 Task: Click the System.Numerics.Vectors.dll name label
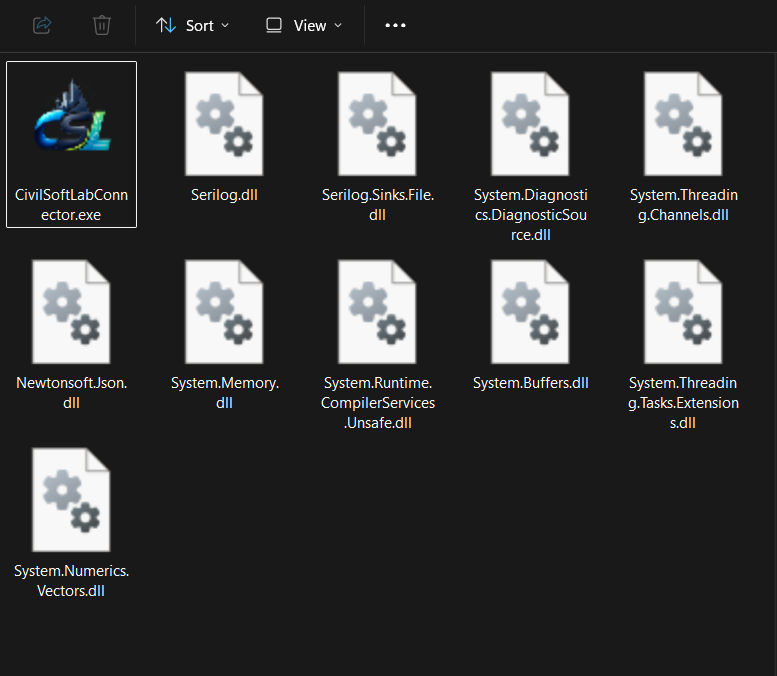coord(71,580)
